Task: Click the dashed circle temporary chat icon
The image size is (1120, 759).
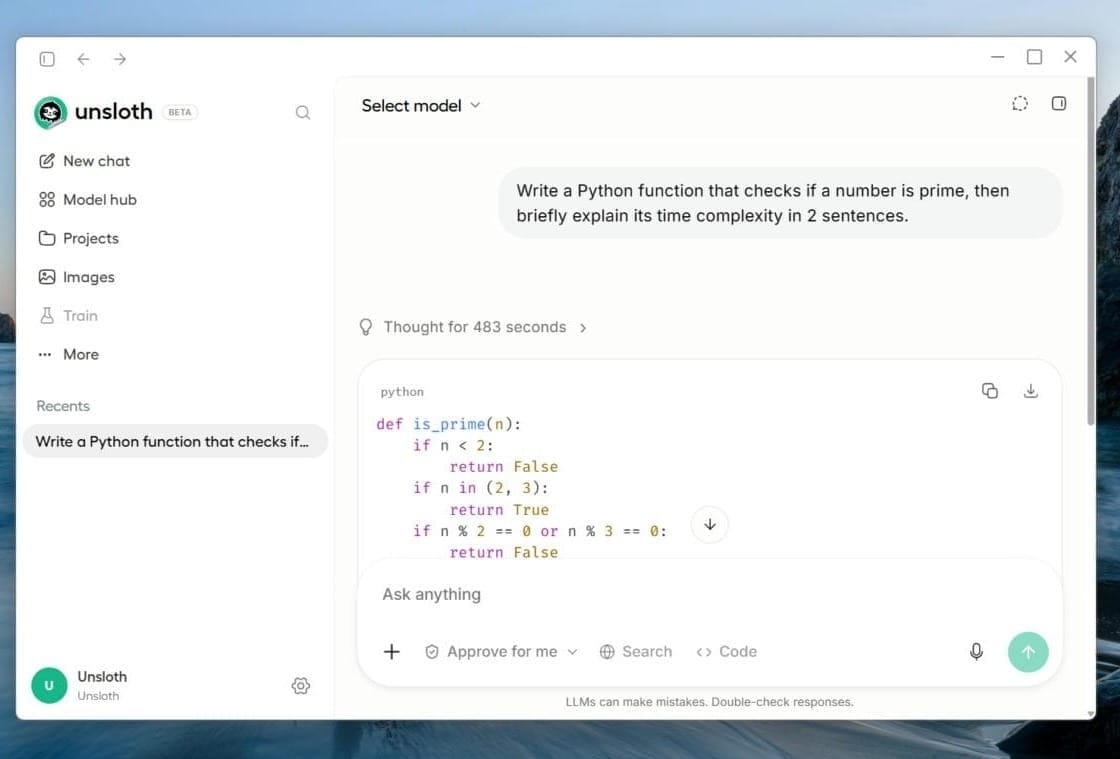Action: (1020, 104)
